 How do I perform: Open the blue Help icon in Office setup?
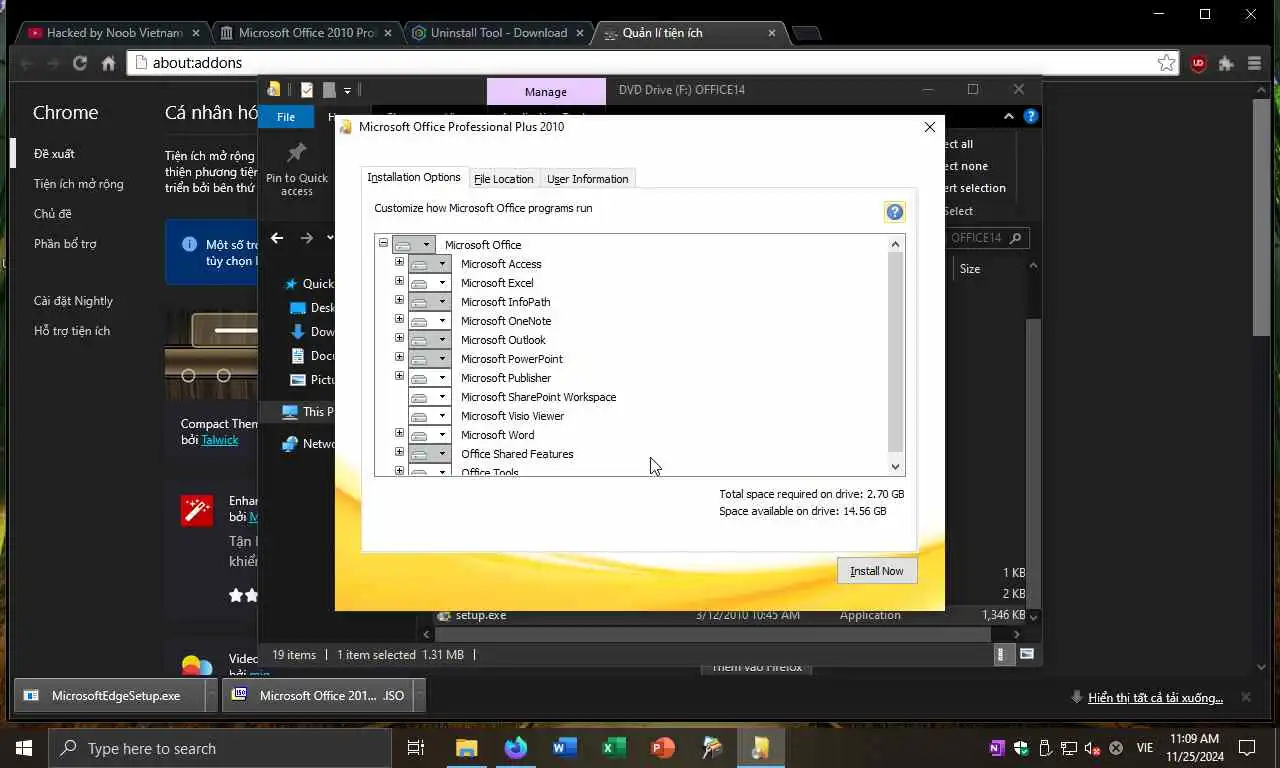pos(894,211)
